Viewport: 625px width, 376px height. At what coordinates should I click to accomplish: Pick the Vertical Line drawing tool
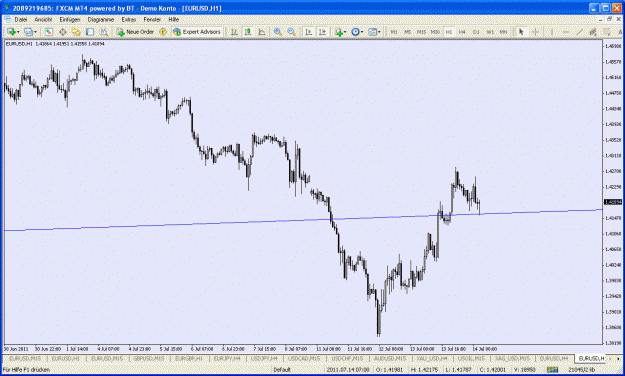coord(552,32)
